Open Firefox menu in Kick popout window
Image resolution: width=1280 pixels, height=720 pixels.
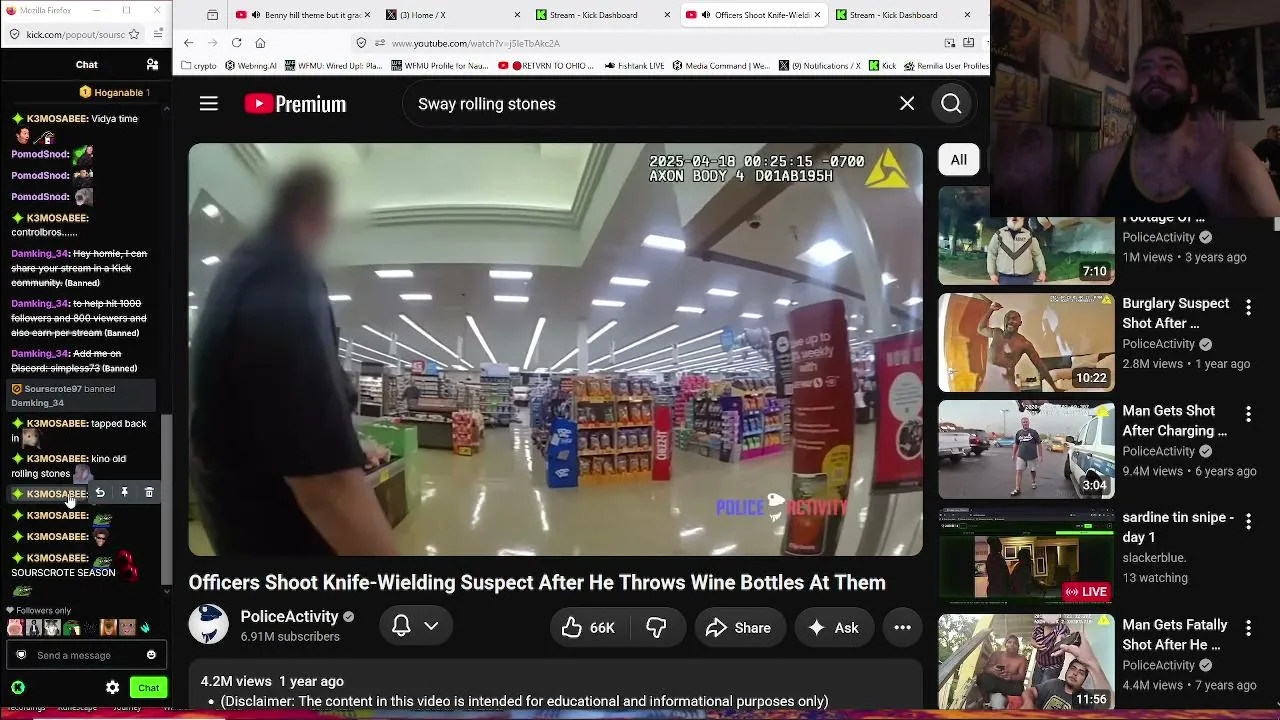(x=158, y=34)
